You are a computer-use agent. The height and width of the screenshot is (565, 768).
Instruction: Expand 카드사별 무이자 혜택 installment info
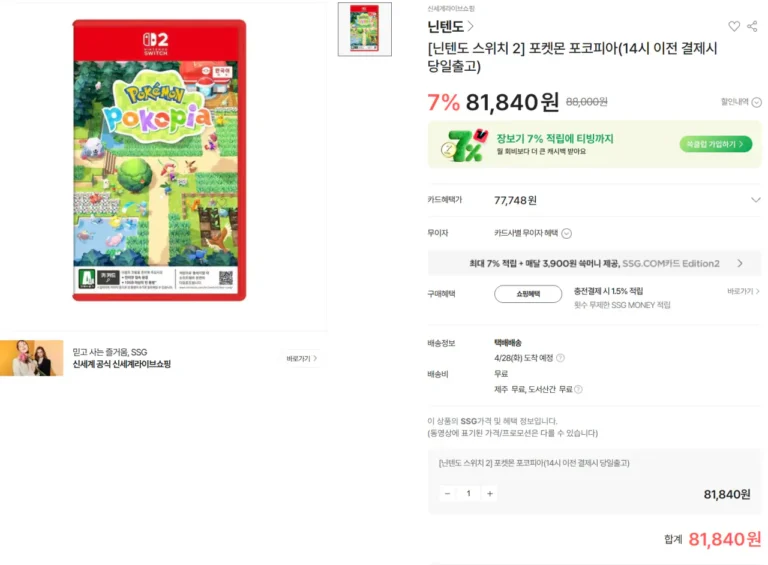(x=533, y=234)
